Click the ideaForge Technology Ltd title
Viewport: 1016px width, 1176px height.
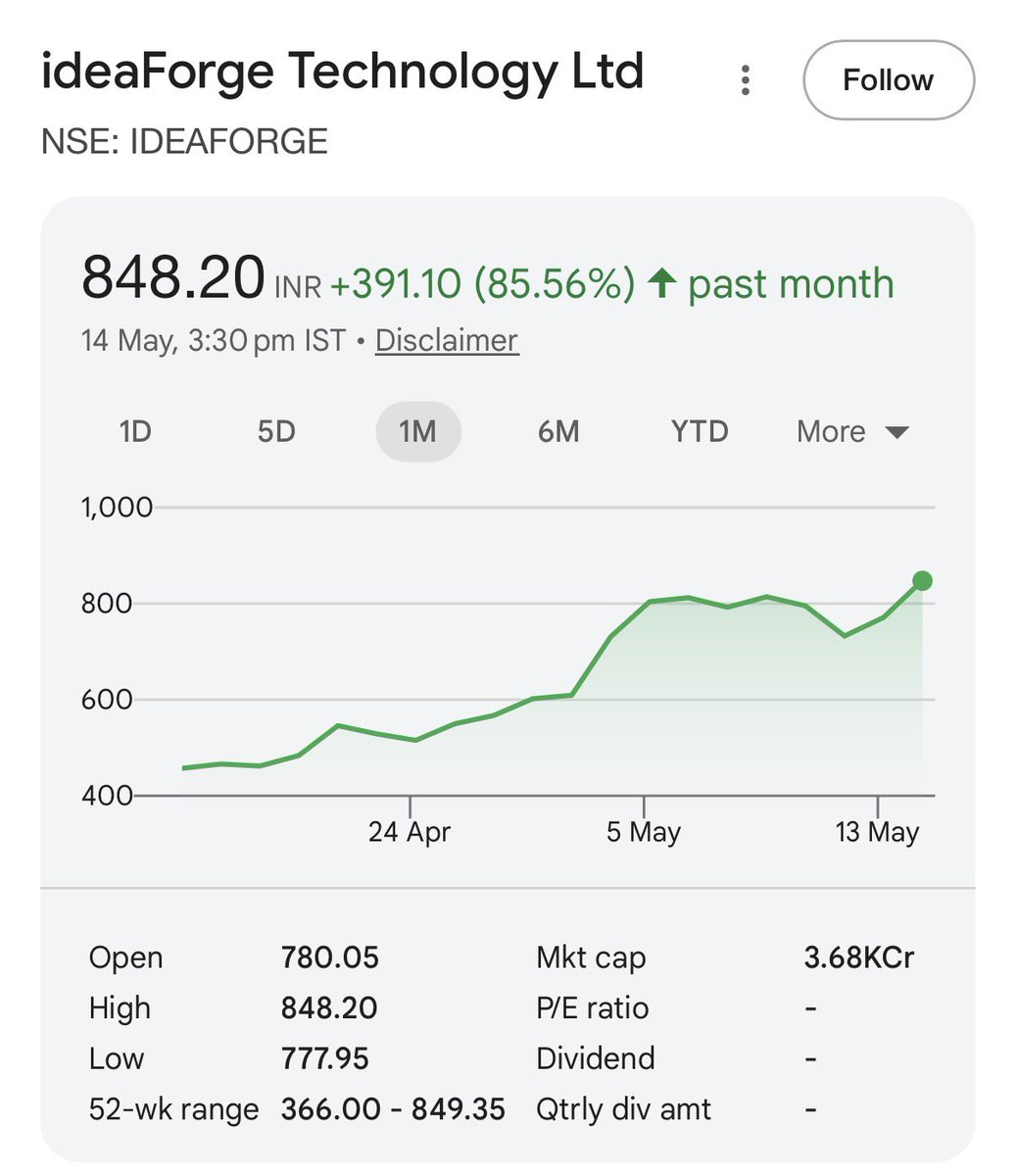[x=343, y=72]
